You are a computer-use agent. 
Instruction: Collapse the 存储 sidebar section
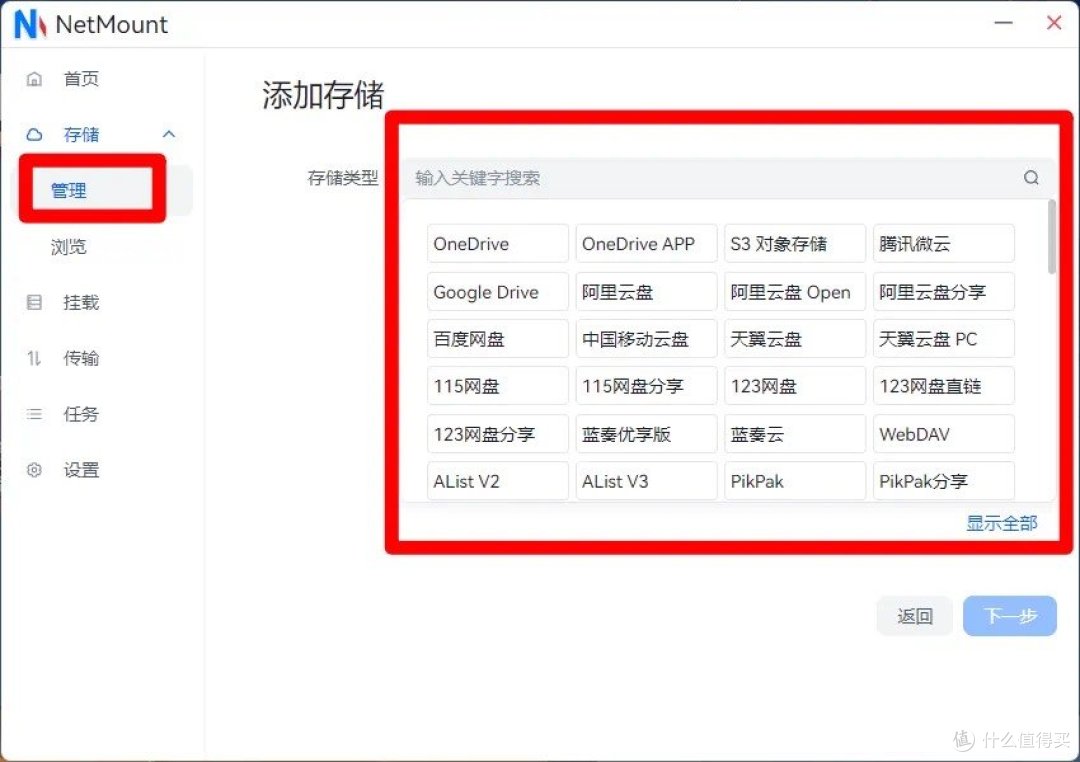tap(168, 134)
